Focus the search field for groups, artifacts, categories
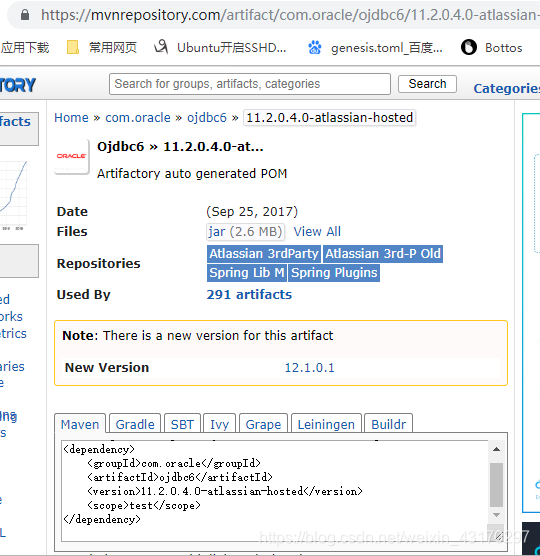The image size is (540, 556). pos(250,84)
